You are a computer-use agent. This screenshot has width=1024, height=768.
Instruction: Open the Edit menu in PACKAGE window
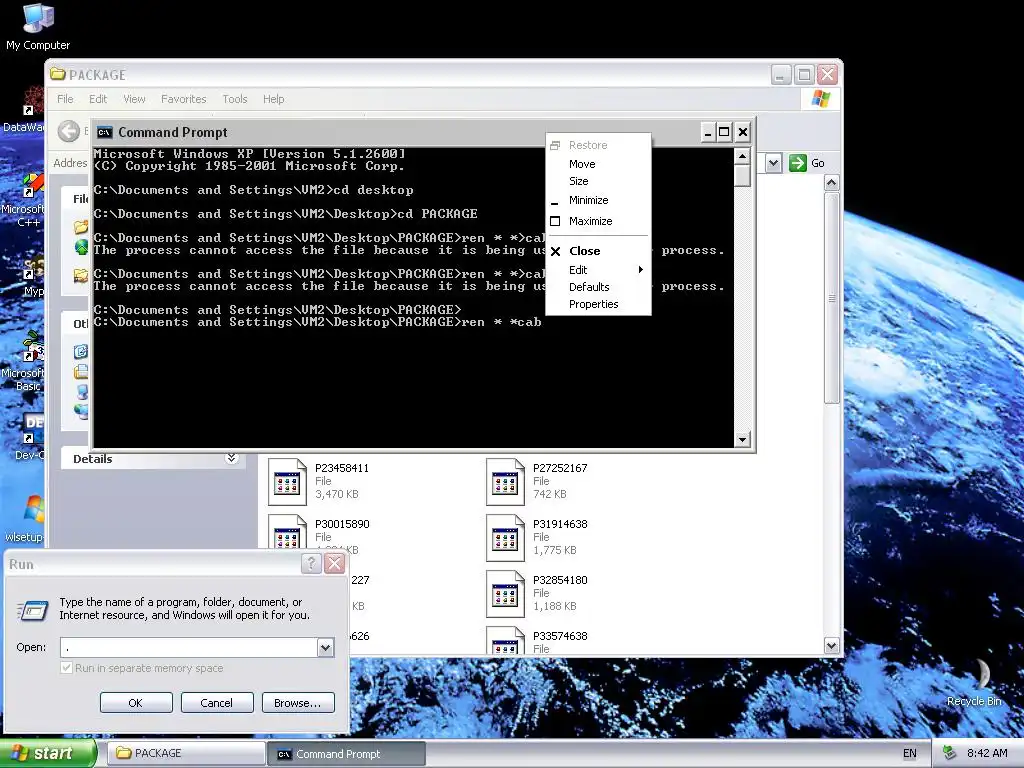98,99
